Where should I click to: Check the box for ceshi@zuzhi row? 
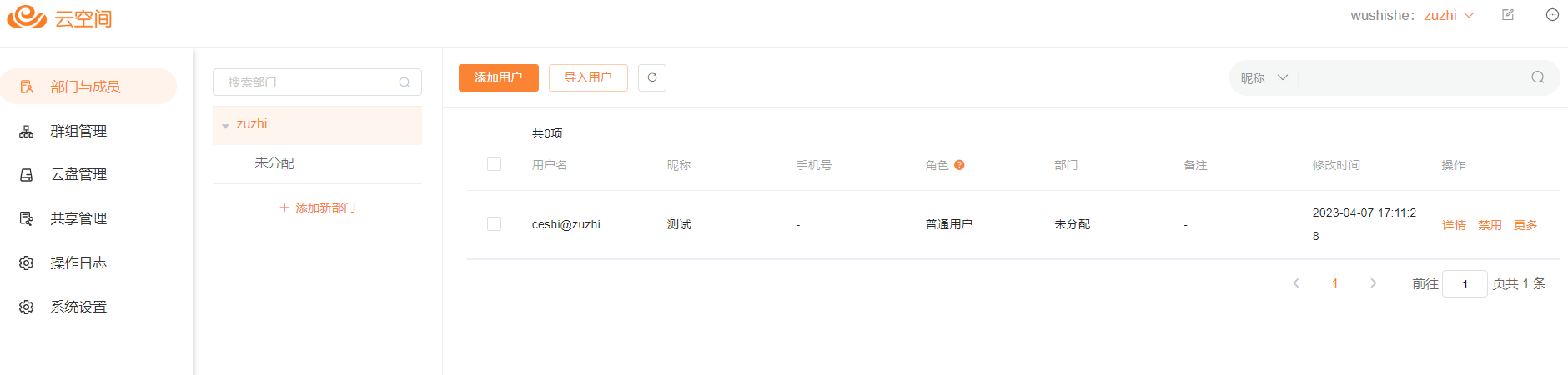[494, 224]
